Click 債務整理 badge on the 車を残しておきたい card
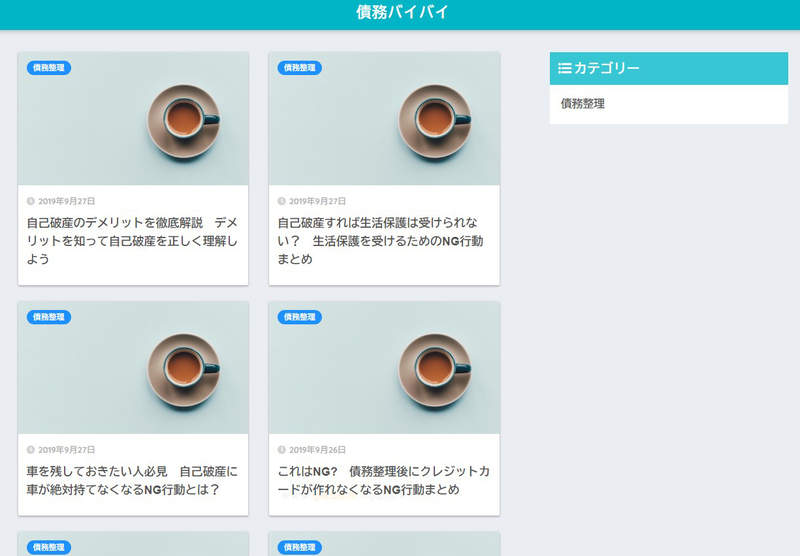The image size is (800, 556). pyautogui.click(x=49, y=317)
